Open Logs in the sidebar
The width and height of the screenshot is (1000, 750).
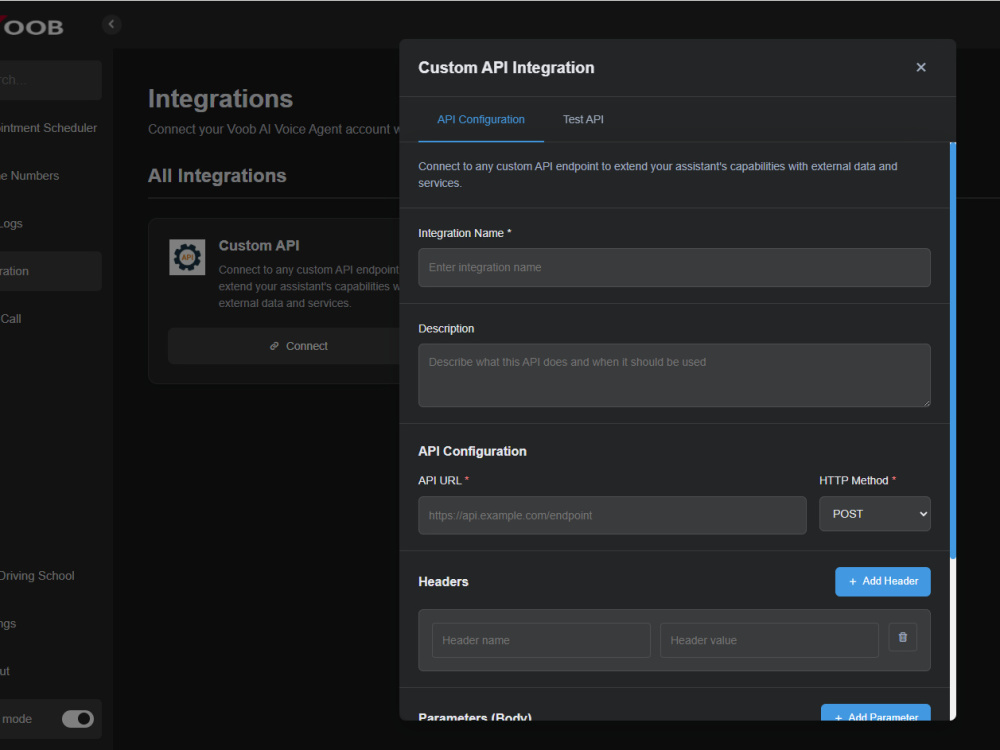tap(11, 223)
